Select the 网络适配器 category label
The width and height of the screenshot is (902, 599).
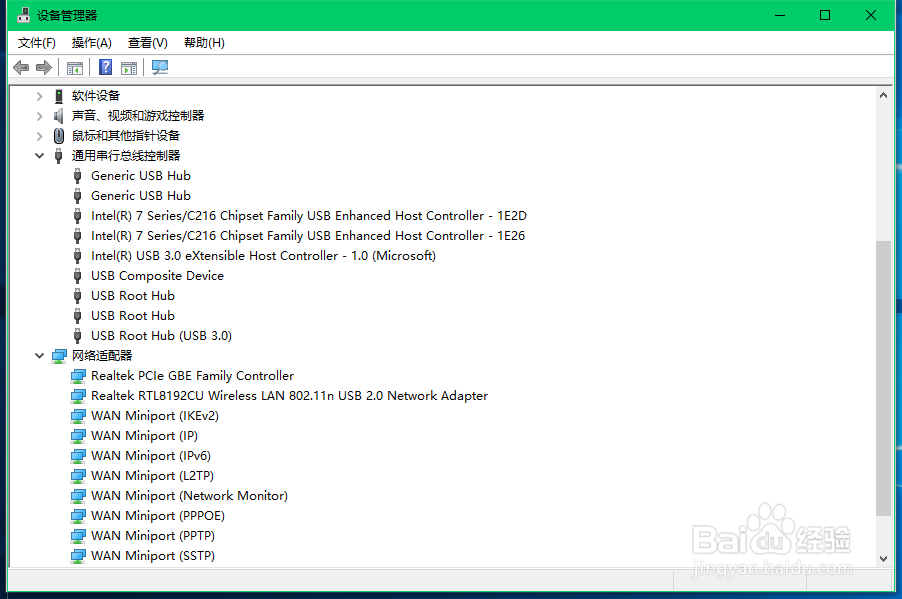[x=102, y=356]
